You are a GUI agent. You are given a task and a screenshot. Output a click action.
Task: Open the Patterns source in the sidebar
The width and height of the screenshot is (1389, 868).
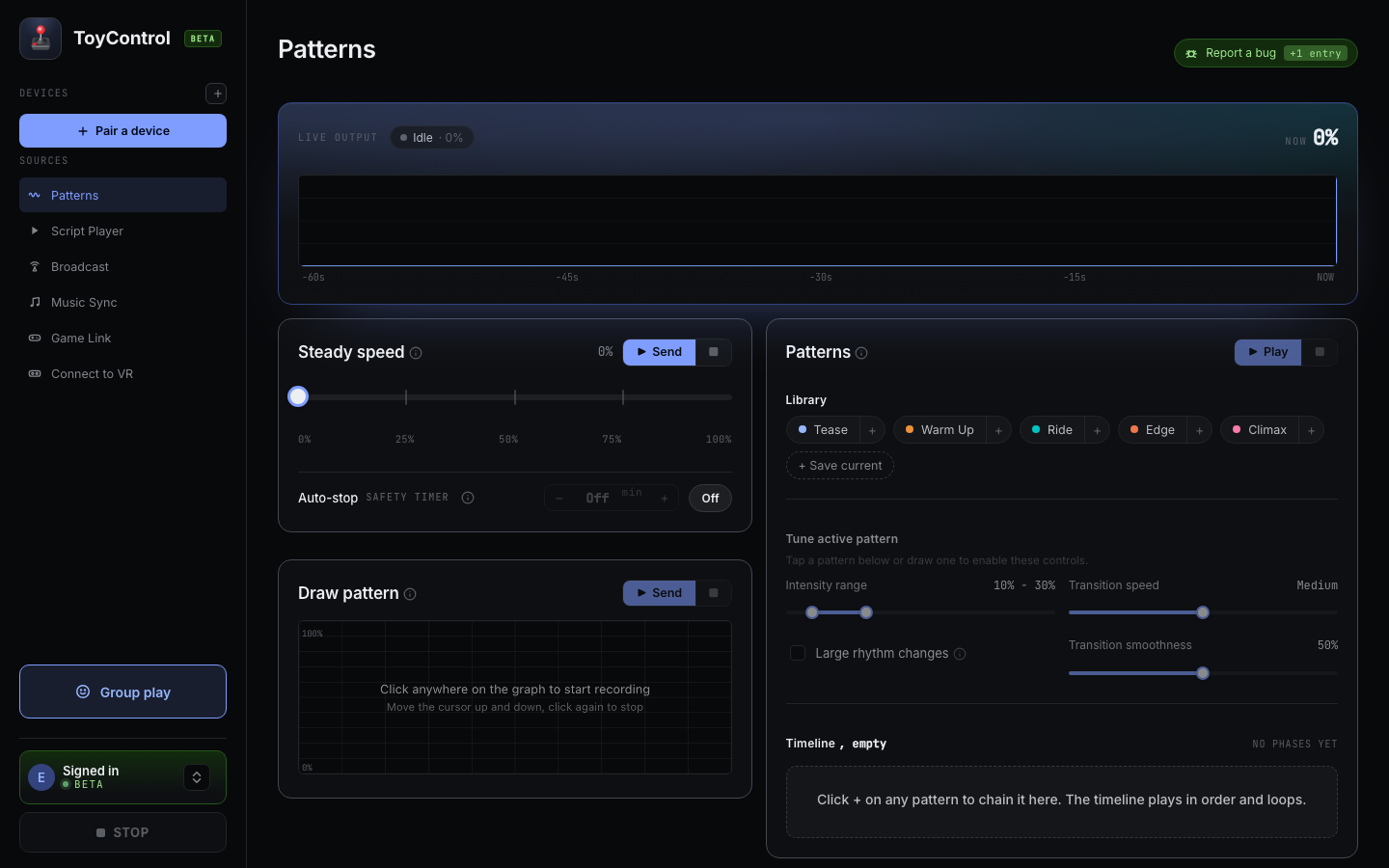click(x=123, y=195)
